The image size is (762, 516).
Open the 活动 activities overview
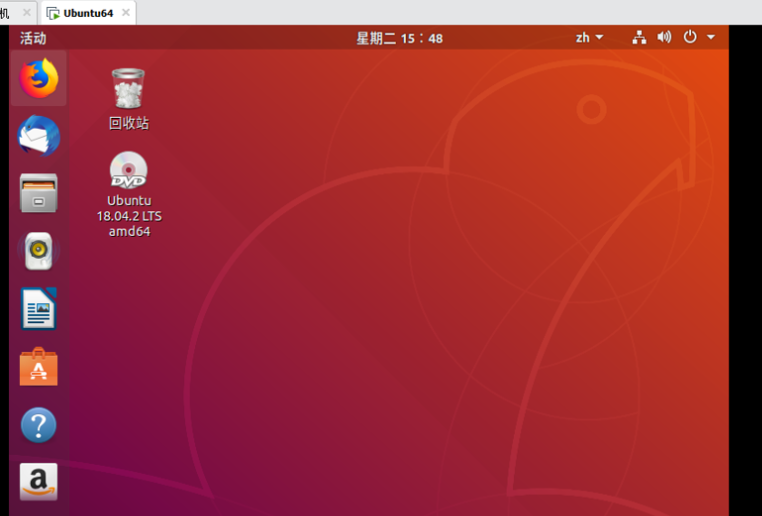tap(33, 38)
